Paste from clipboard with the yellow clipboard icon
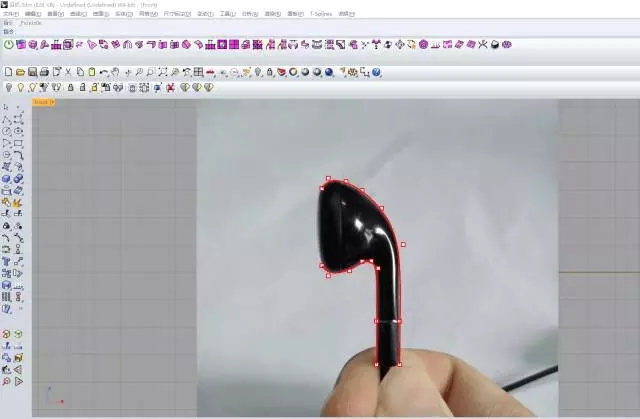 click(92, 72)
